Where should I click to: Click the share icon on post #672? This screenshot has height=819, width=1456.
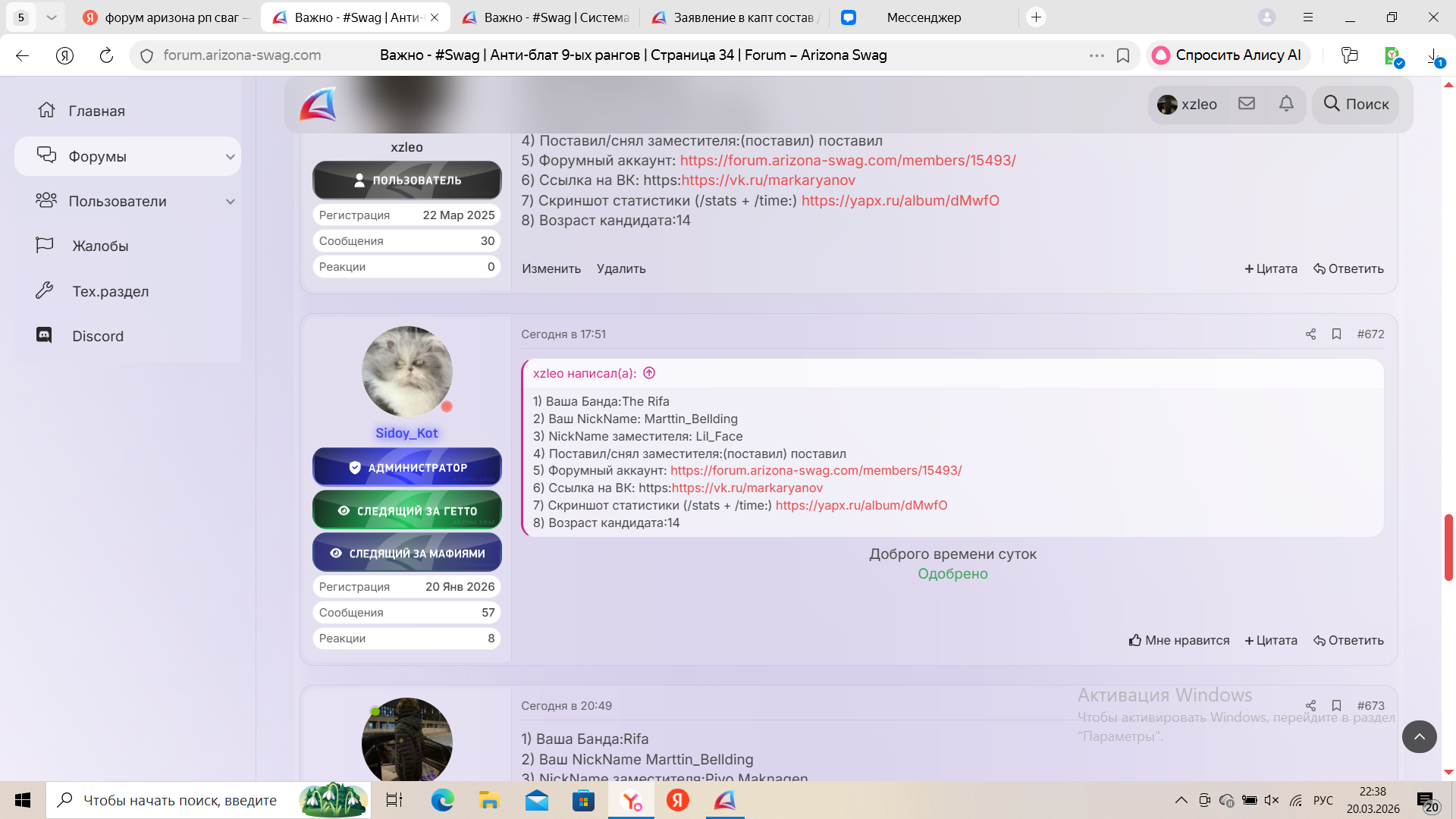tap(1310, 334)
